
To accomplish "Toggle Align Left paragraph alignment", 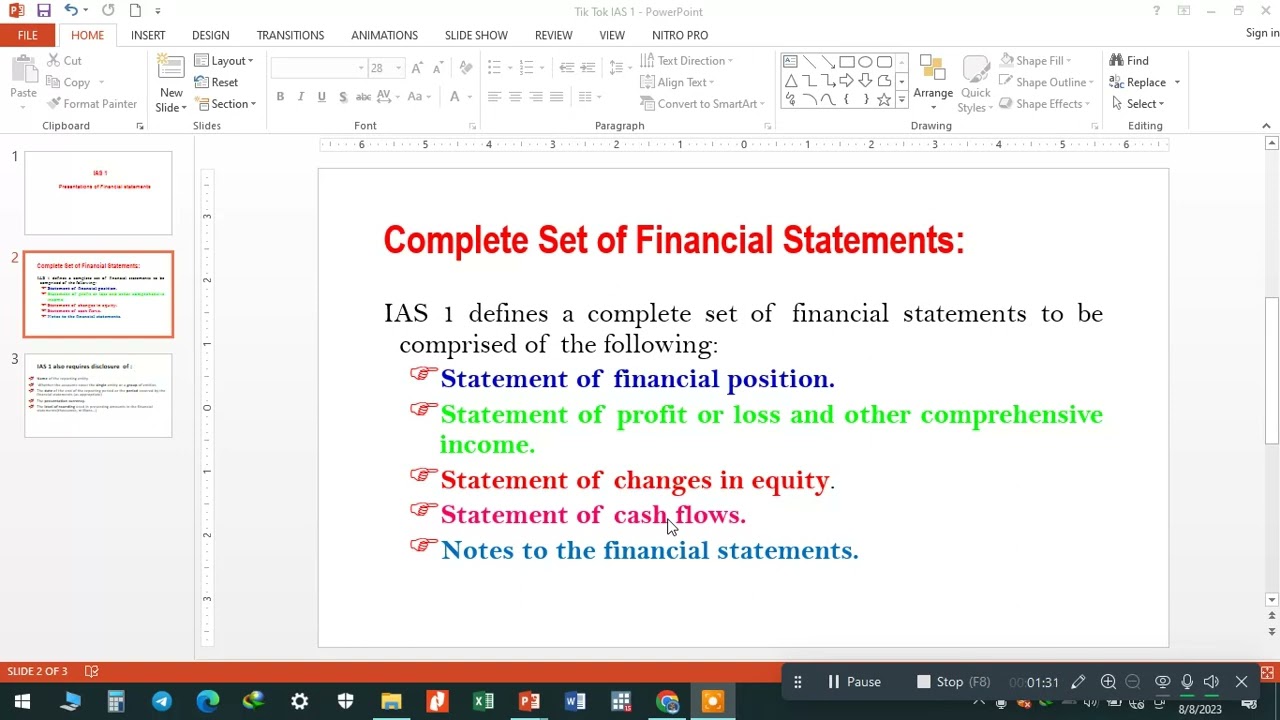I will tap(494, 97).
